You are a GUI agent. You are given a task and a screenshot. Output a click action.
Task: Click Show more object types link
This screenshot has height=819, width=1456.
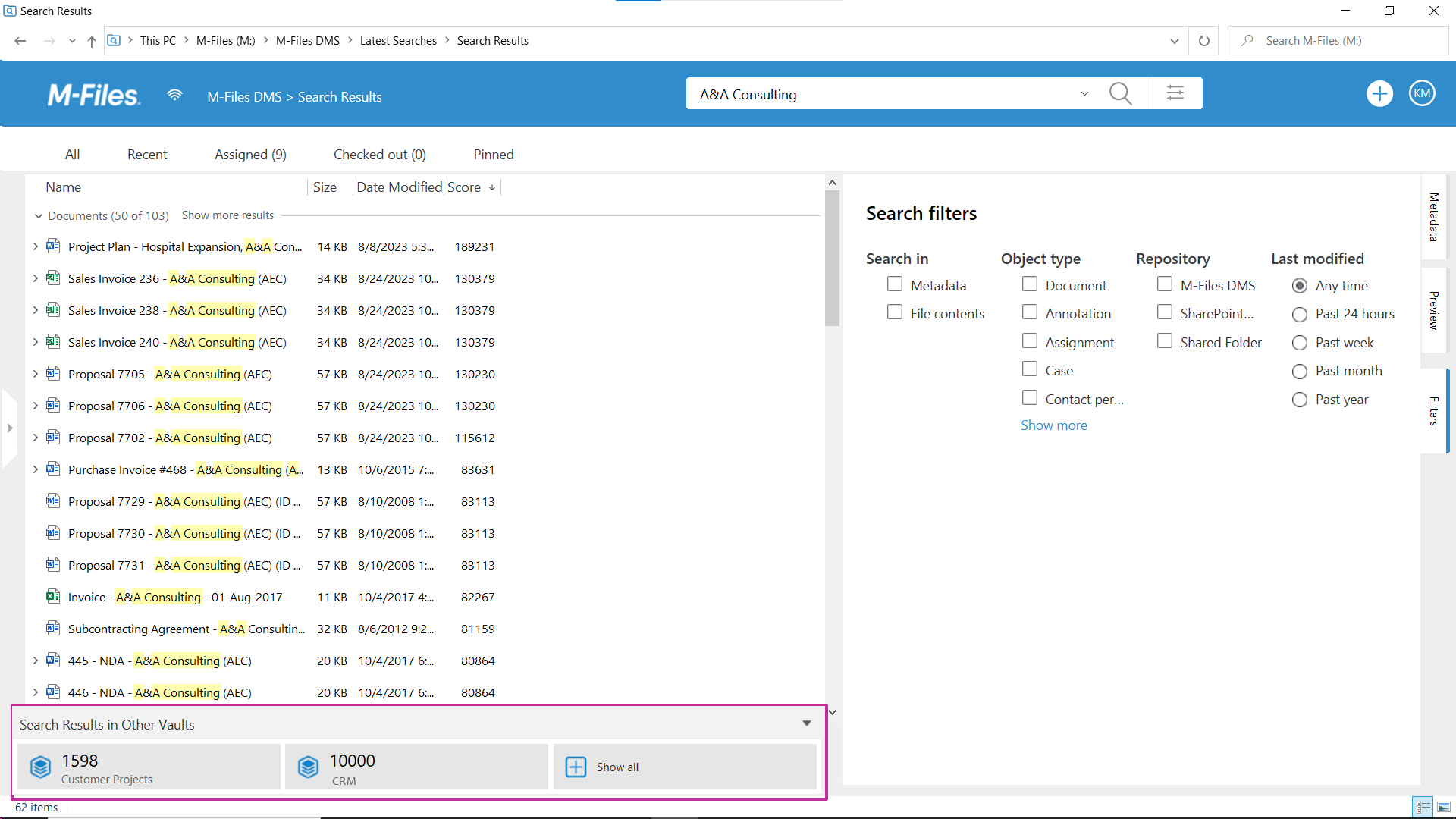click(1053, 425)
